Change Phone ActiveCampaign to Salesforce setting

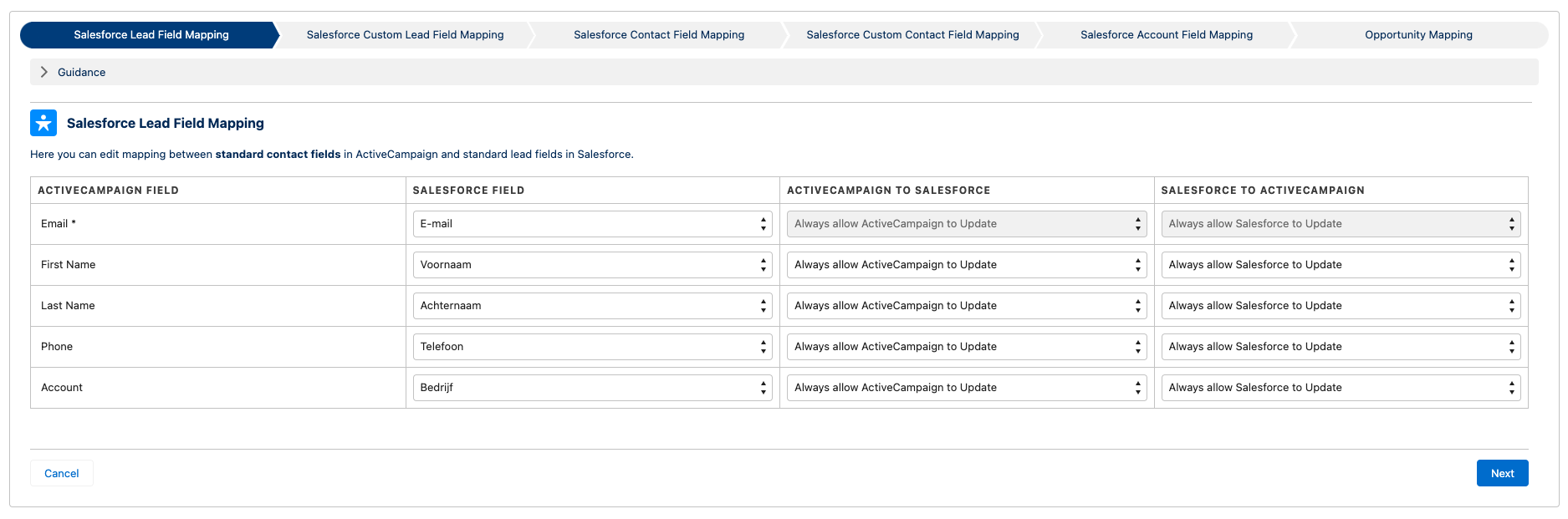pos(967,347)
